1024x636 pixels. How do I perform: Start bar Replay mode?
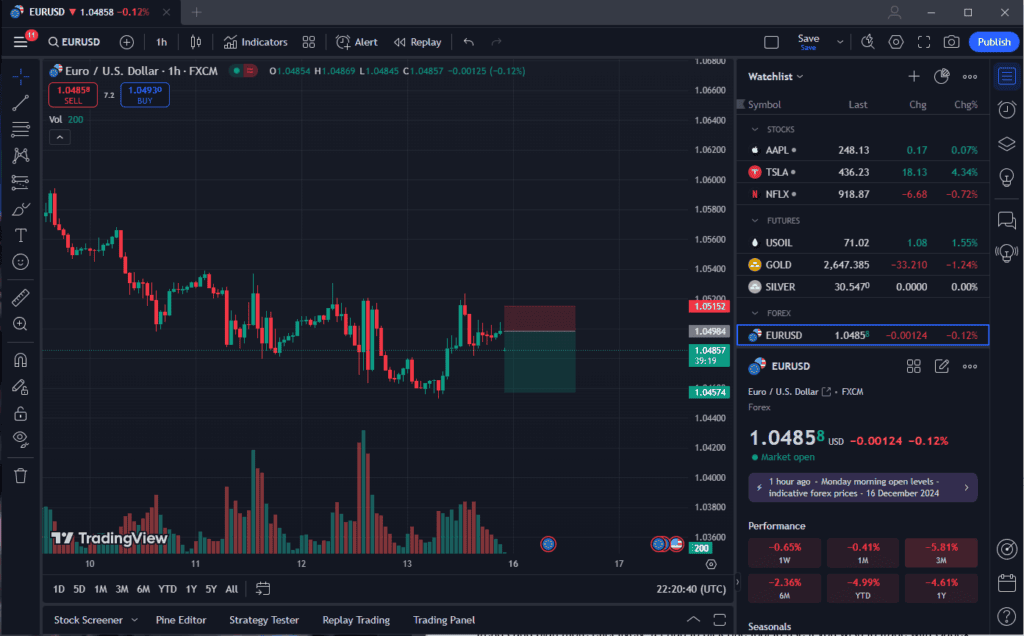pyautogui.click(x=417, y=42)
